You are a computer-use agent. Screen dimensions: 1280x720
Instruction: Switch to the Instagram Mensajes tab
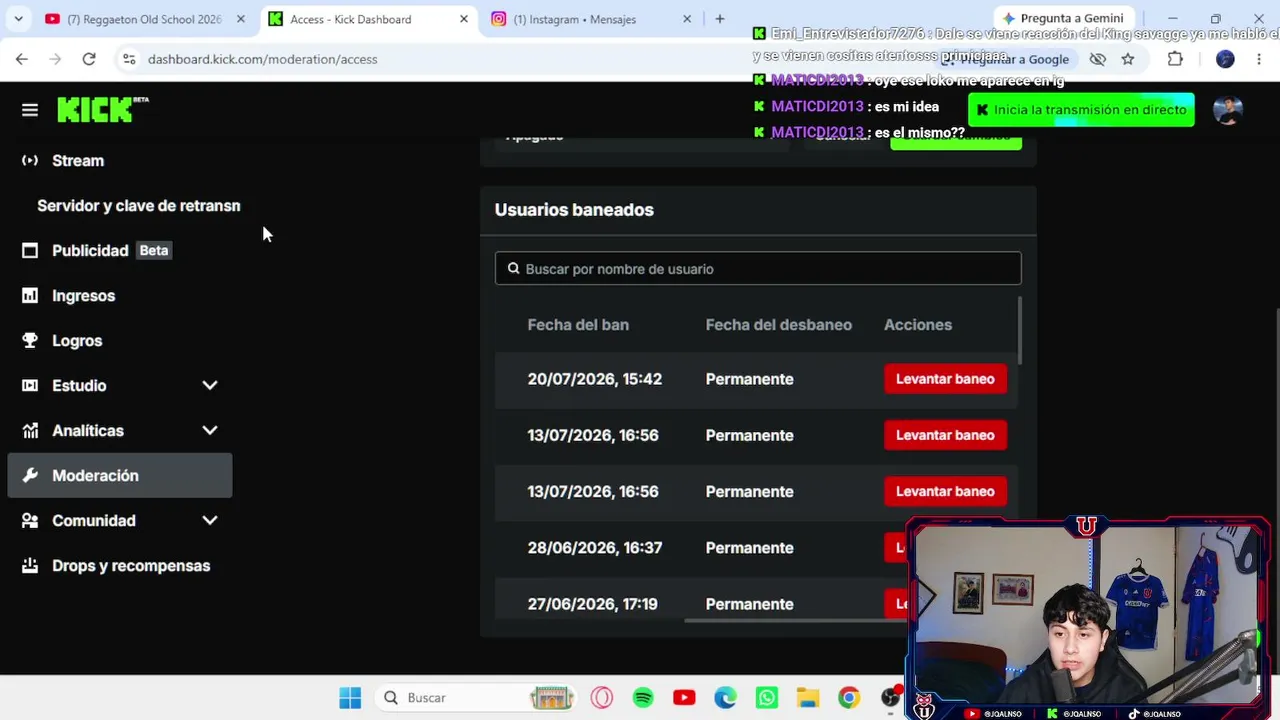click(593, 19)
